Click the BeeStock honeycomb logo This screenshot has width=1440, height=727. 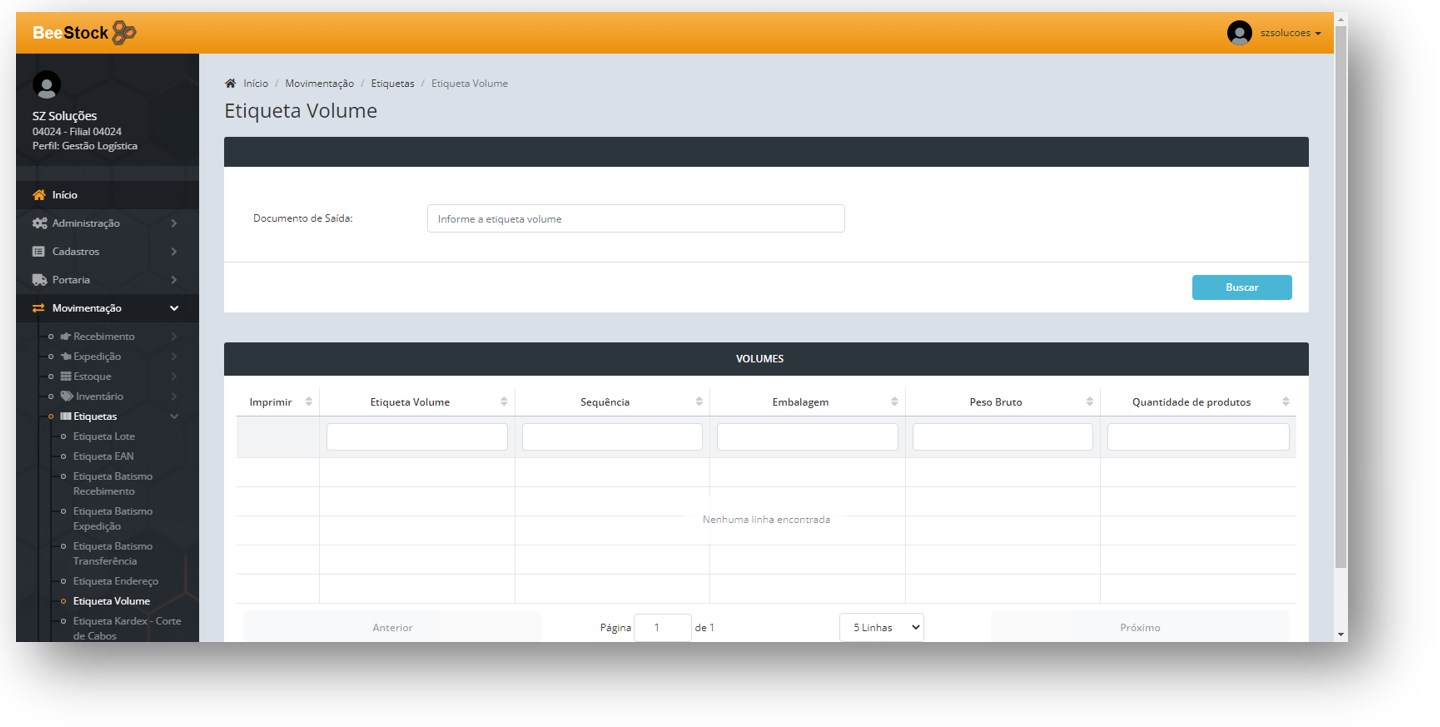[x=124, y=33]
